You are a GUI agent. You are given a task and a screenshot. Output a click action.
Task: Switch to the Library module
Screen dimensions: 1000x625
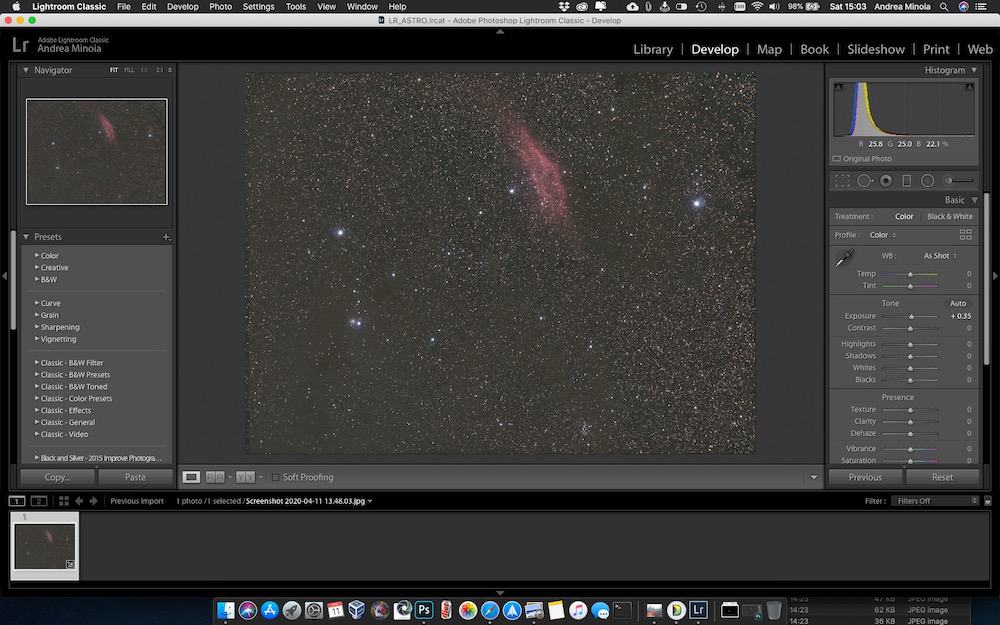(653, 49)
